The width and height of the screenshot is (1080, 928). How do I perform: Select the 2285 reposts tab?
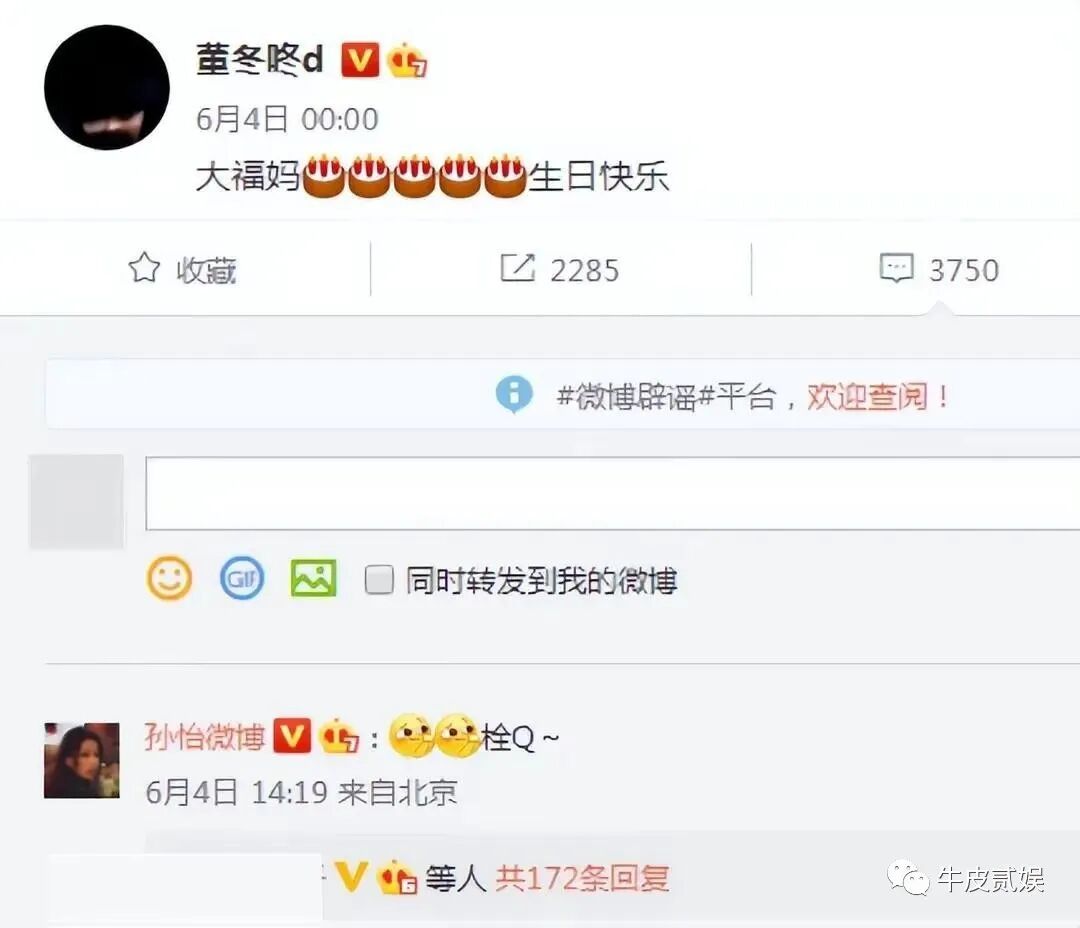(x=561, y=269)
